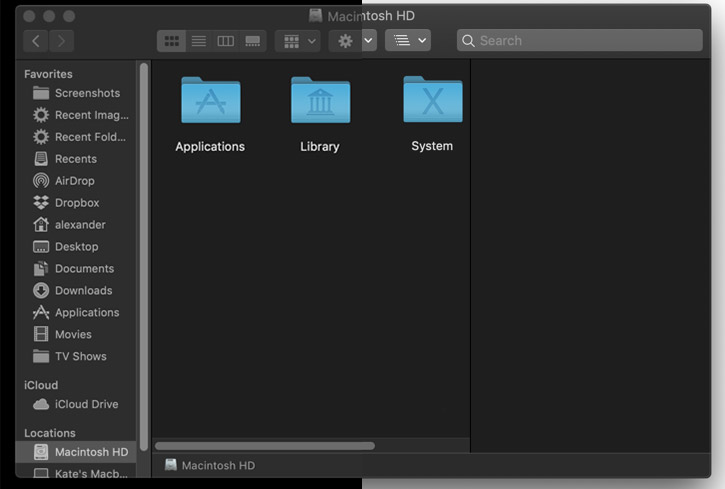Click the Screenshots folder icon in sidebar
Image resolution: width=725 pixels, height=489 pixels.
(x=41, y=93)
